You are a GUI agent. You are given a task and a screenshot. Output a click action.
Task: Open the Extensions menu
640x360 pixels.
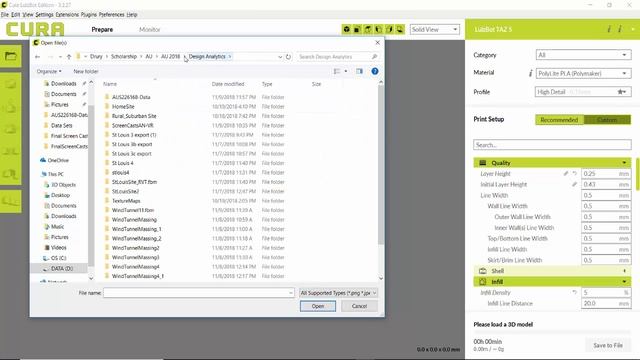[x=67, y=15]
